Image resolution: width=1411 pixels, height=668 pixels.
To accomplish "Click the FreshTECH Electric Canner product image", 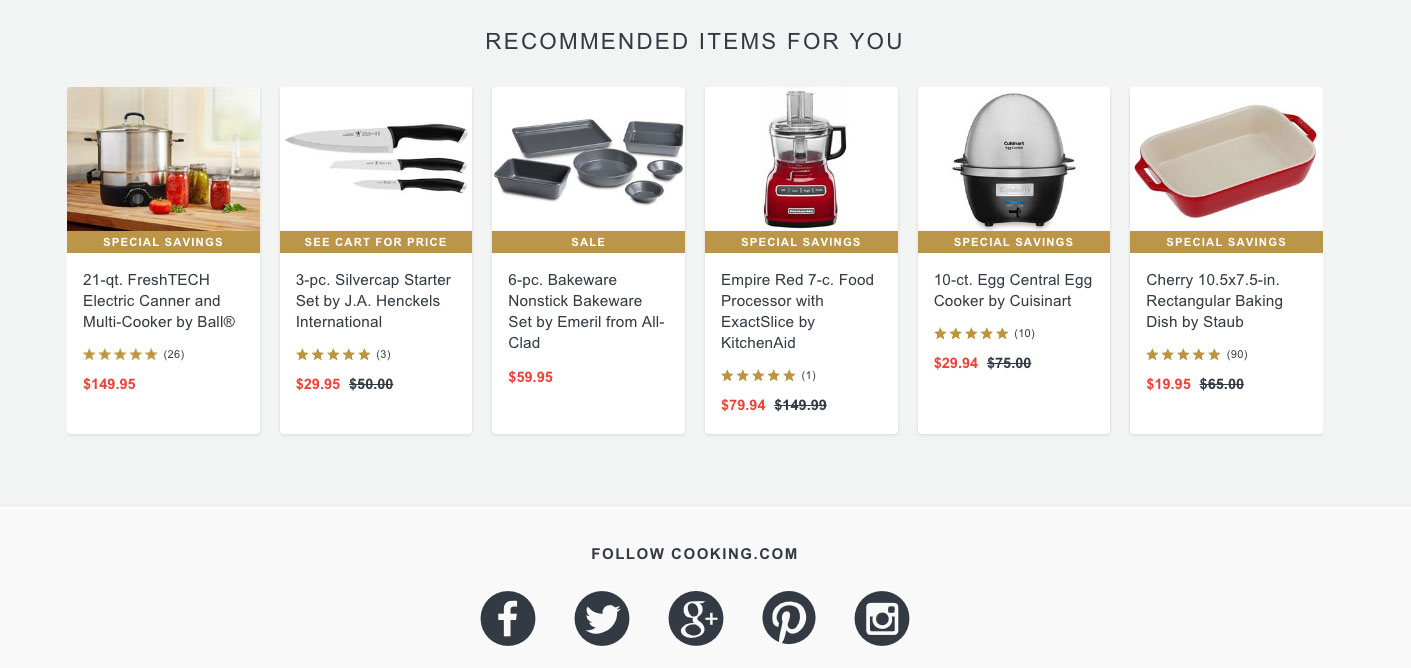I will coord(163,158).
